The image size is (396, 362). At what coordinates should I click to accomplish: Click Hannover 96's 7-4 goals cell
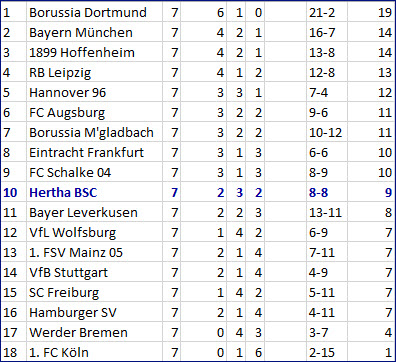327,93
